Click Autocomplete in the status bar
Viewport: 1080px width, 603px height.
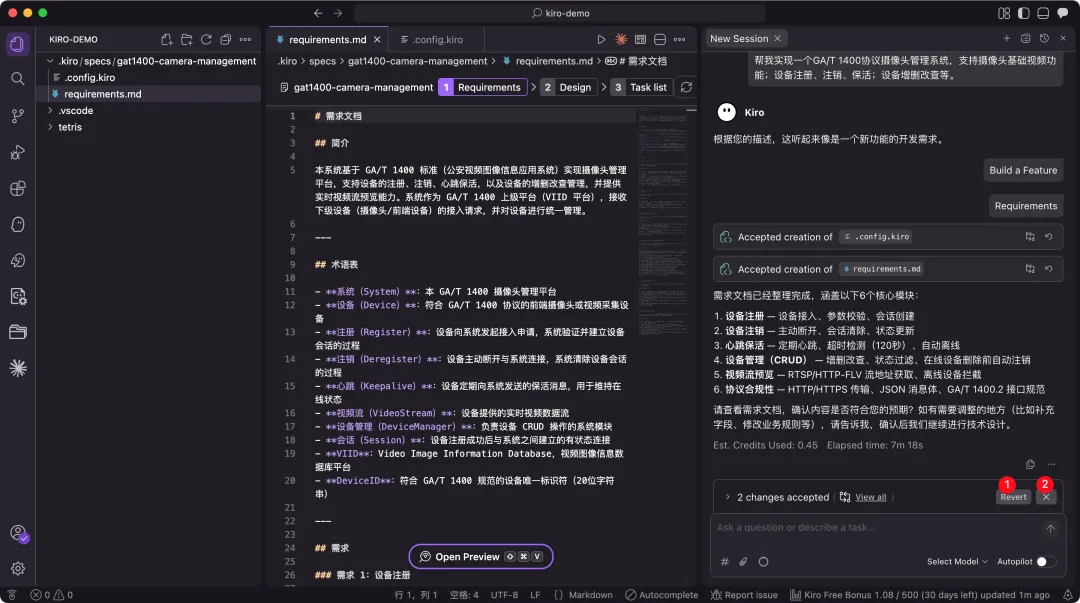[x=661, y=595]
